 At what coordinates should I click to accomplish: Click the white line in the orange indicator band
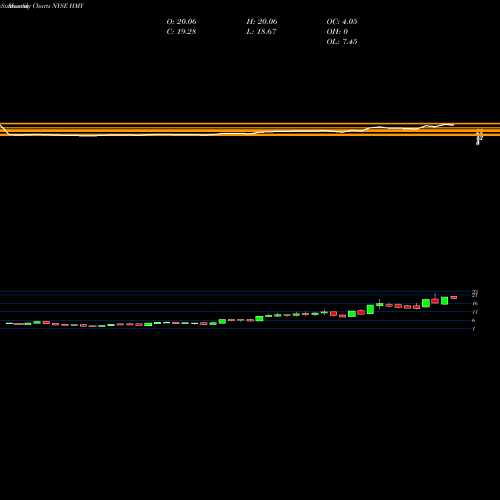[x=227, y=134]
